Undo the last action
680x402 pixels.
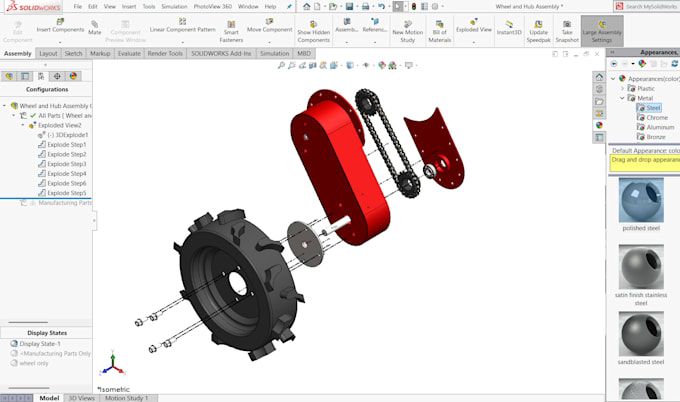[x=382, y=7]
